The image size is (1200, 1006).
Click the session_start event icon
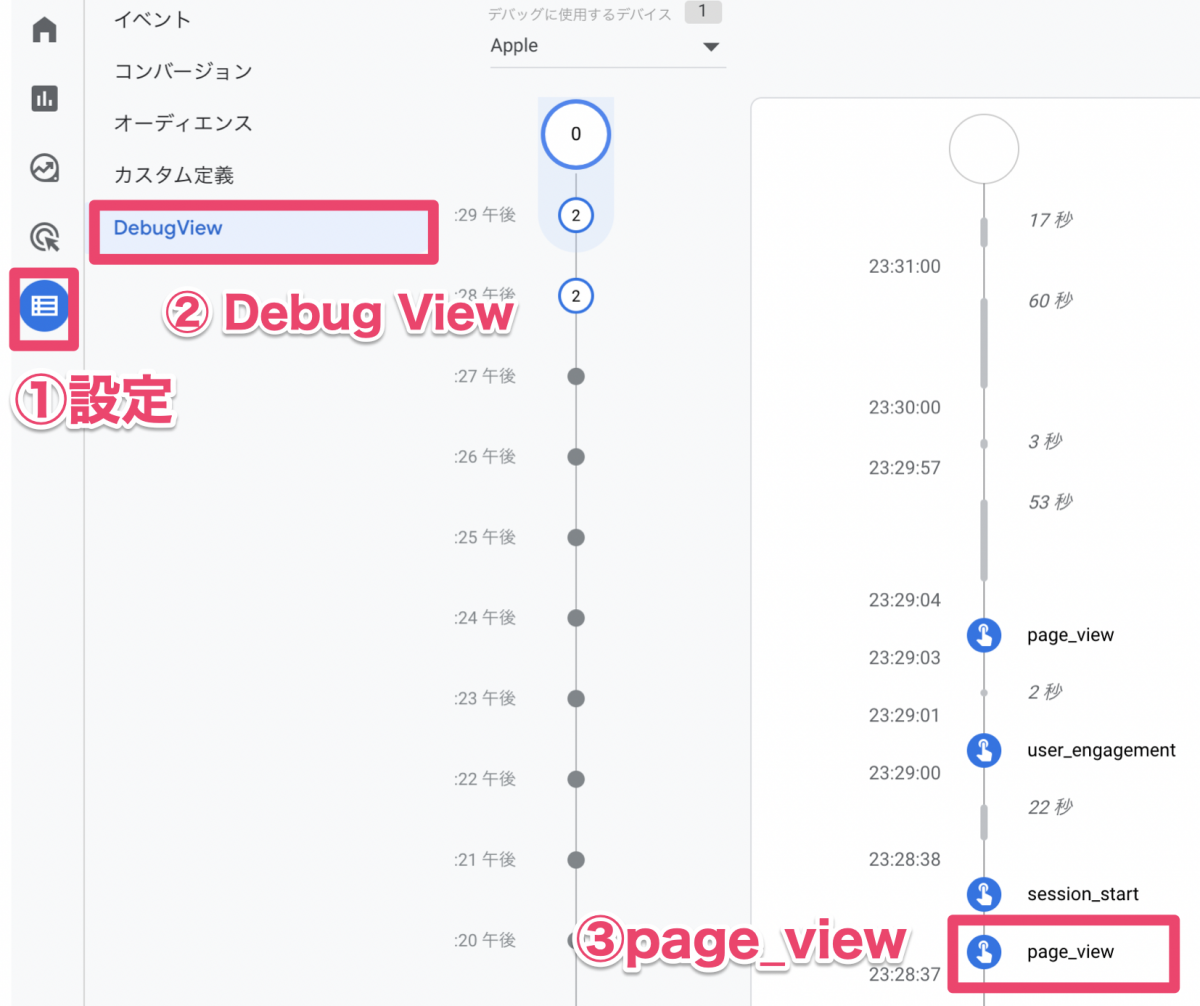984,894
